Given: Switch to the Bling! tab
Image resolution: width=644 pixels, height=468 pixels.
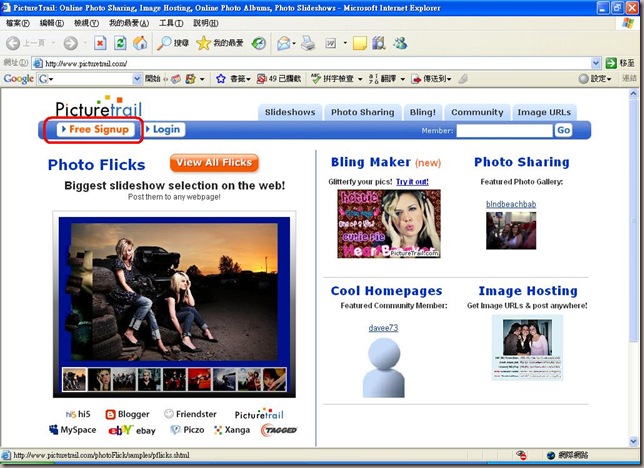Looking at the screenshot, I should coord(423,112).
